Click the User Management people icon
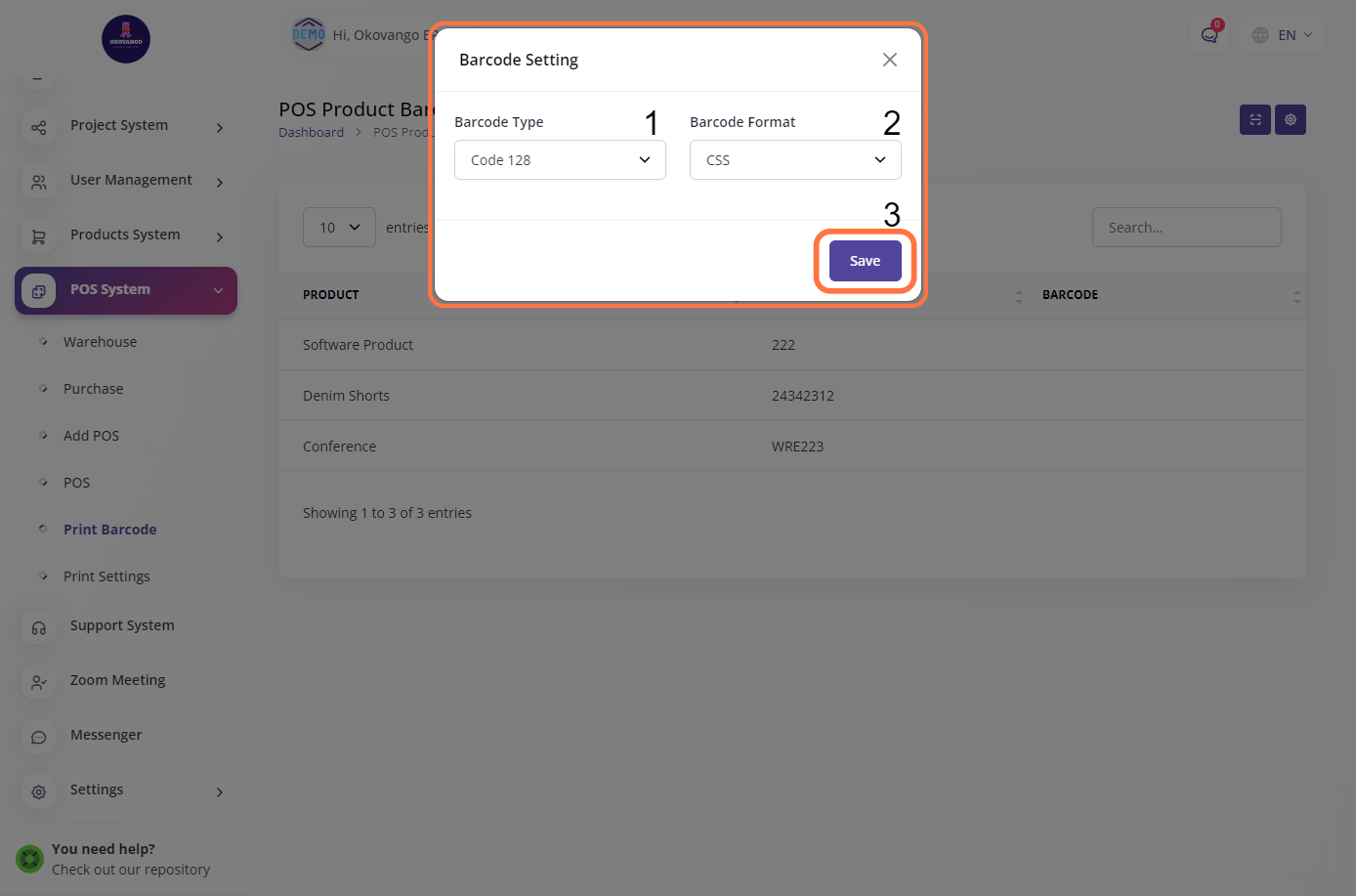This screenshot has width=1356, height=896. coord(39,182)
